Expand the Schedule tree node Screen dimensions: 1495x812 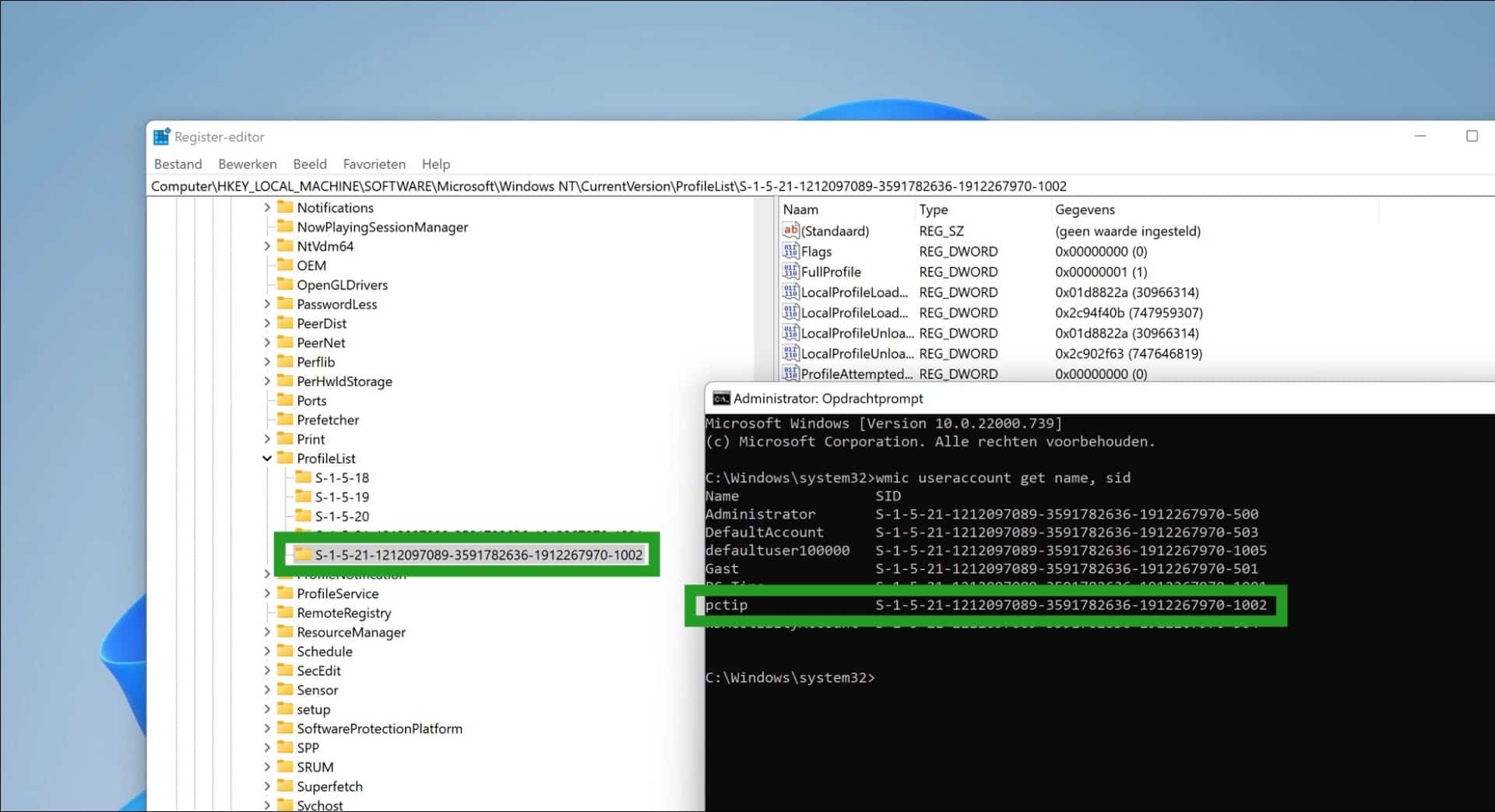[x=267, y=651]
